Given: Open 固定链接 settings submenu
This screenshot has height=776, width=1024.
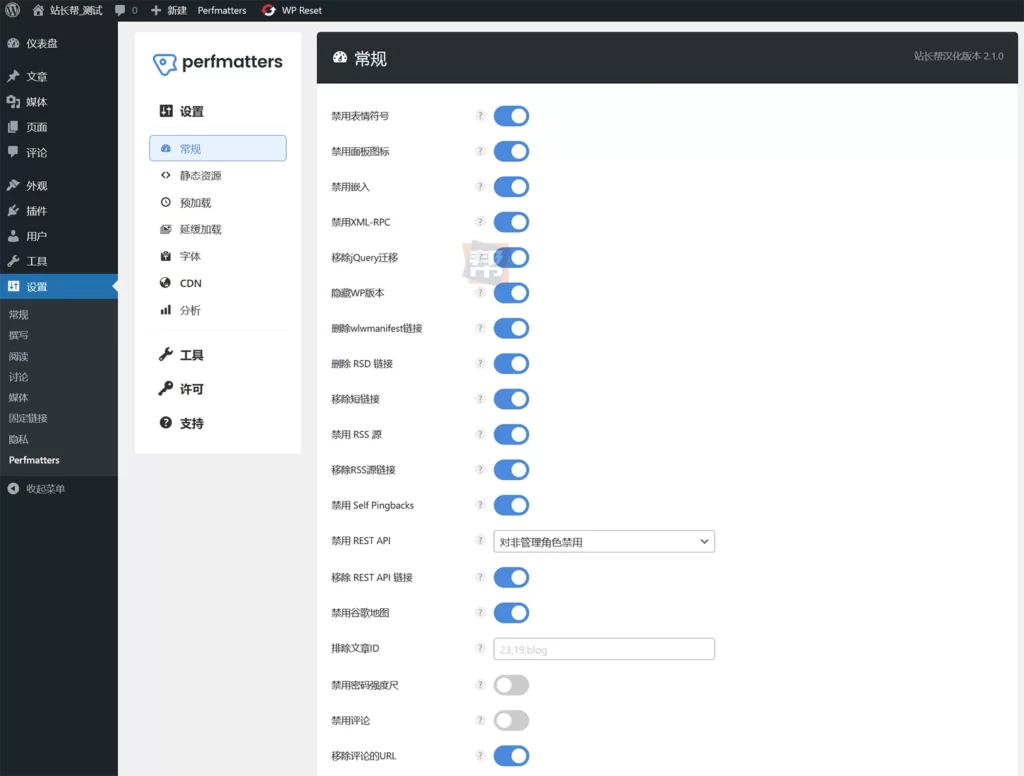Looking at the screenshot, I should [28, 418].
